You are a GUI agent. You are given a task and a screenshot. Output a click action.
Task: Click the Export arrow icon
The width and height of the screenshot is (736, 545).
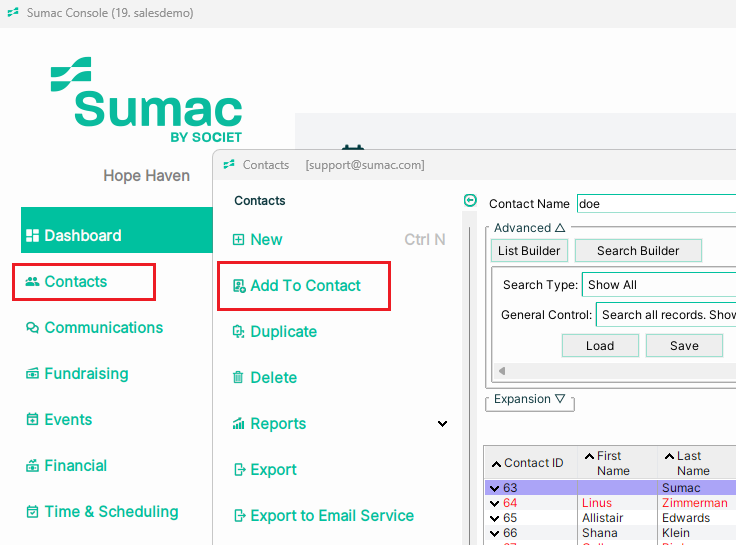[x=239, y=469]
